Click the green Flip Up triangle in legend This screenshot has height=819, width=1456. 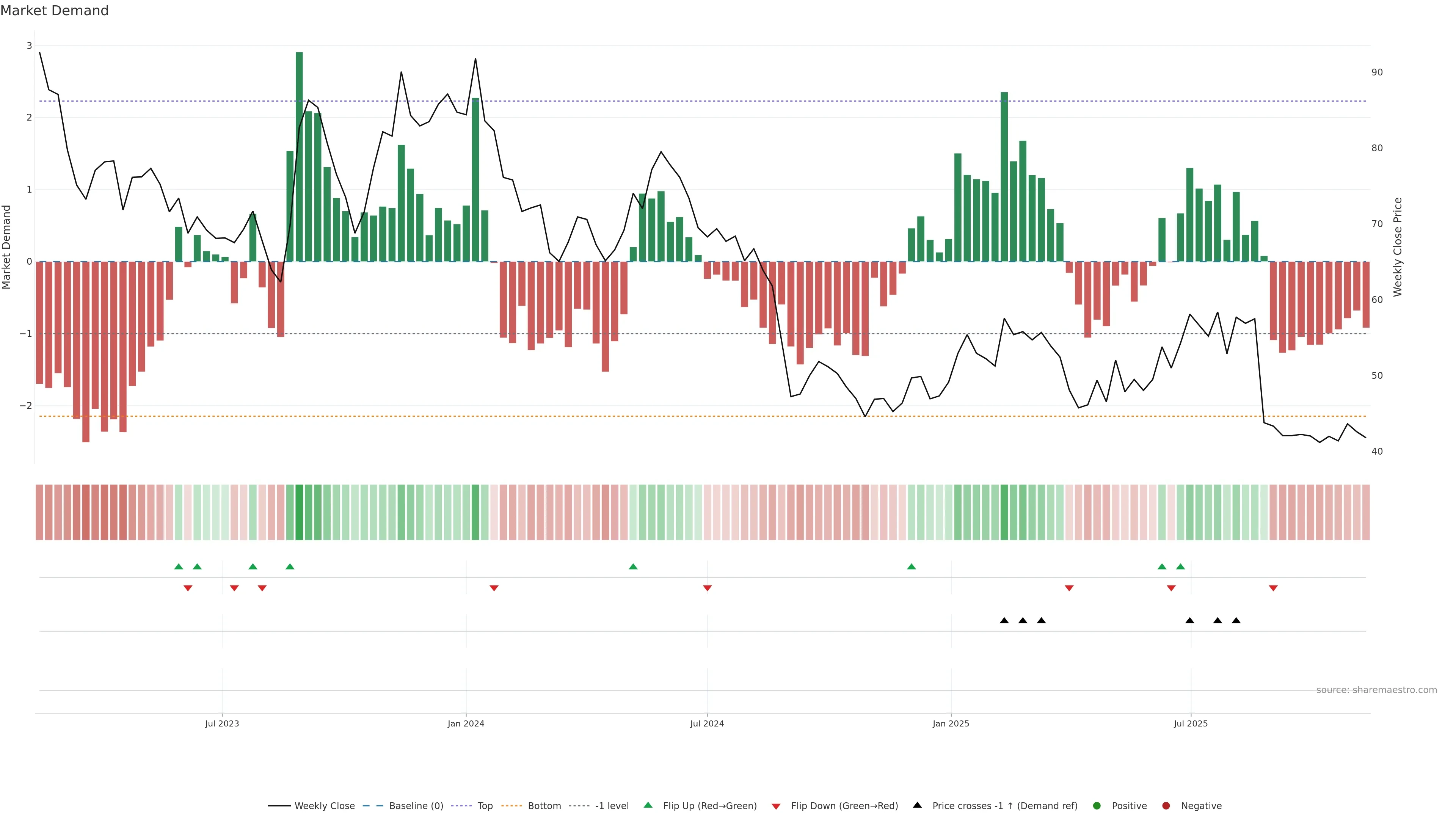pyautogui.click(x=648, y=805)
